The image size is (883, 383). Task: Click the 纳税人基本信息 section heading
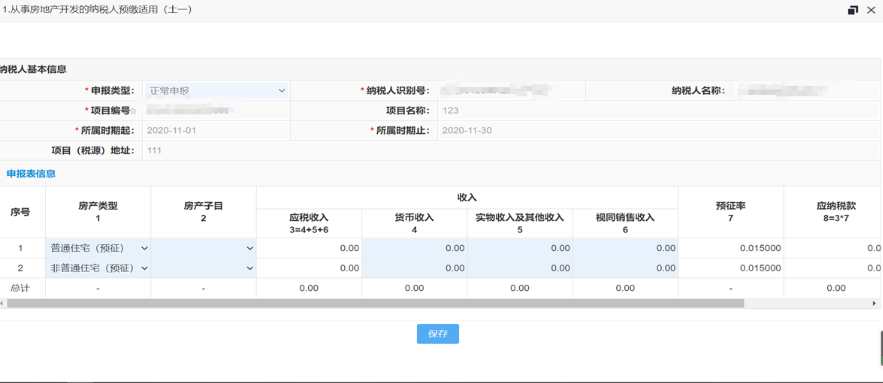[33, 69]
